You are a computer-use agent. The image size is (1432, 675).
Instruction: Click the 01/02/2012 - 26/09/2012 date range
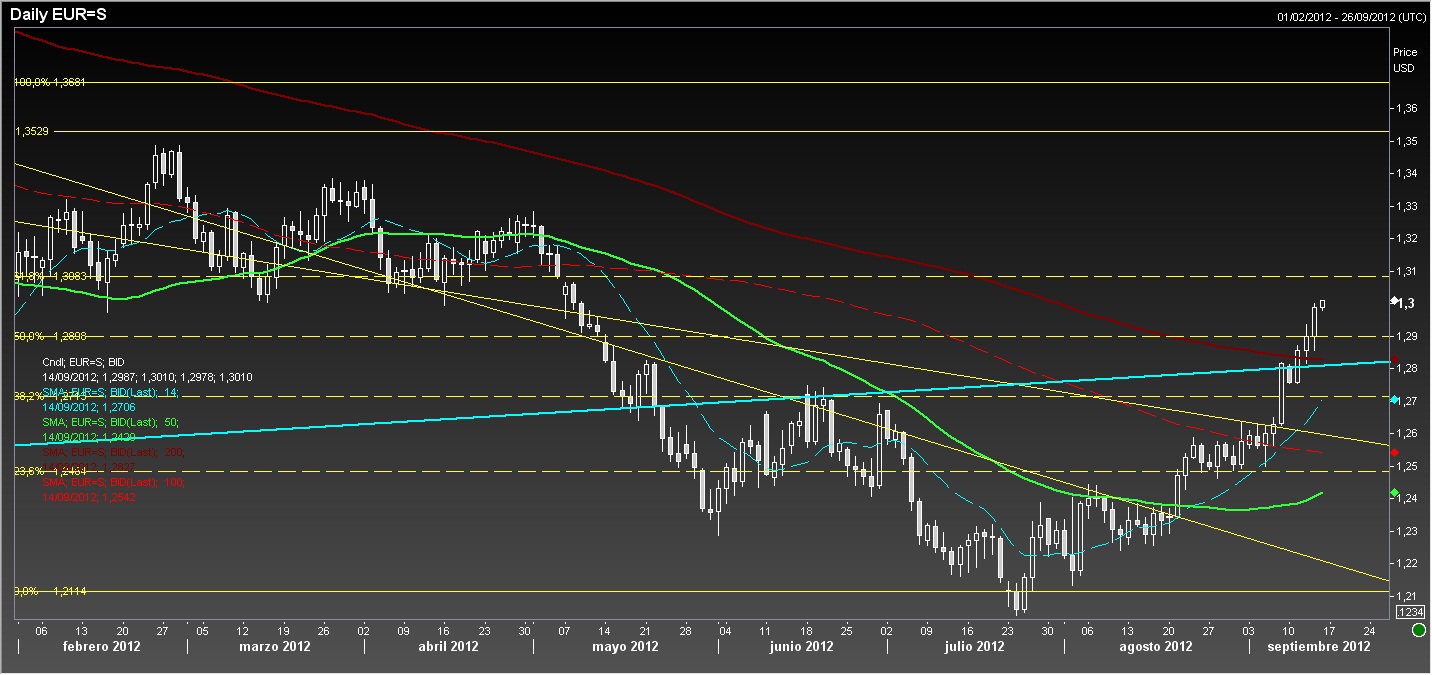coord(1351,17)
